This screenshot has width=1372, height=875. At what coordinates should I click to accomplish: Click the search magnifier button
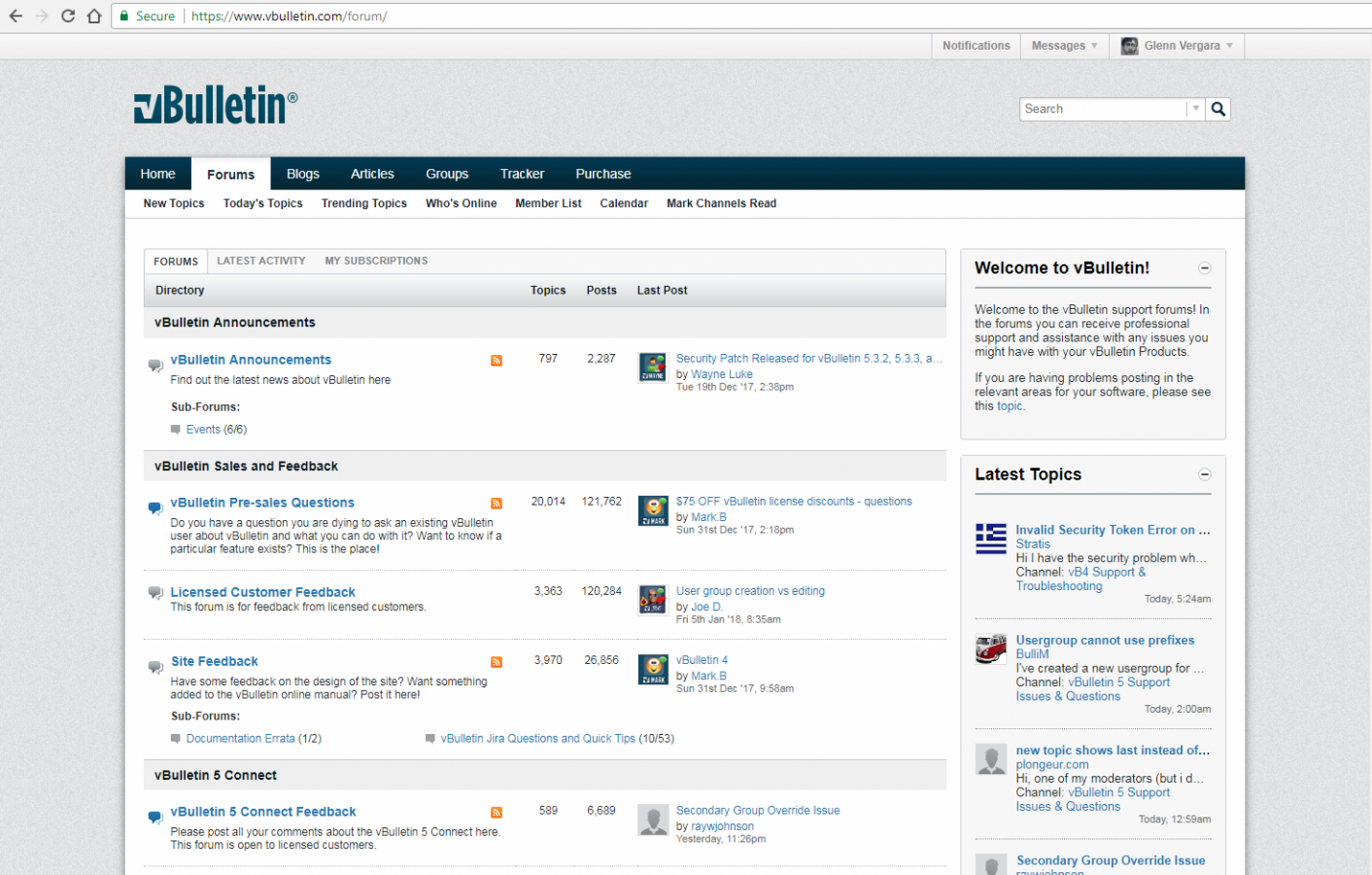point(1218,109)
